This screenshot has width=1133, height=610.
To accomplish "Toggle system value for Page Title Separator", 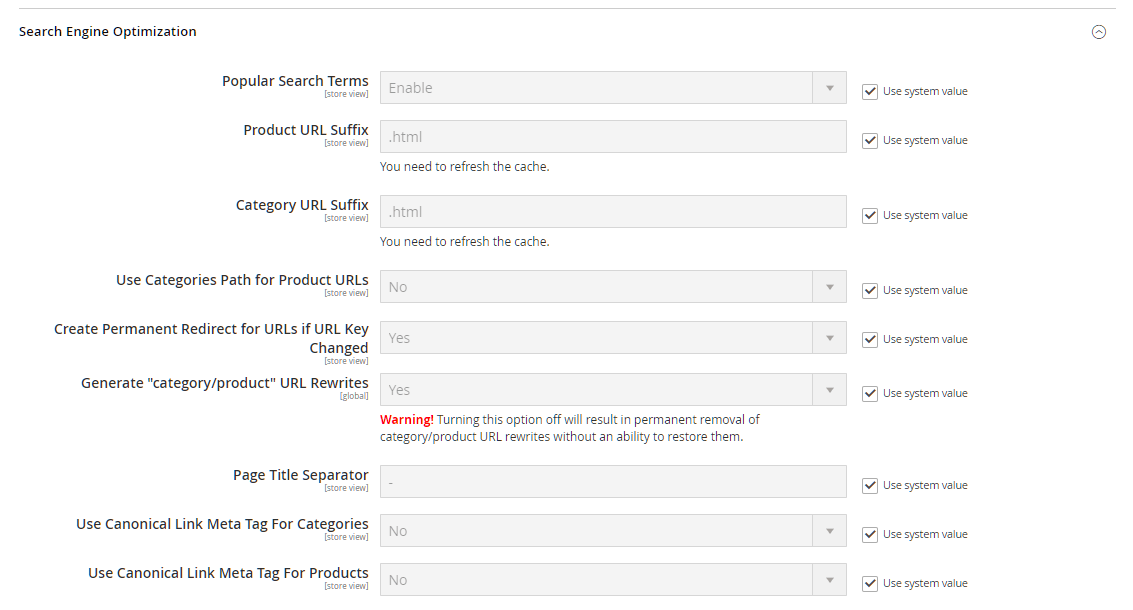I will [x=869, y=485].
